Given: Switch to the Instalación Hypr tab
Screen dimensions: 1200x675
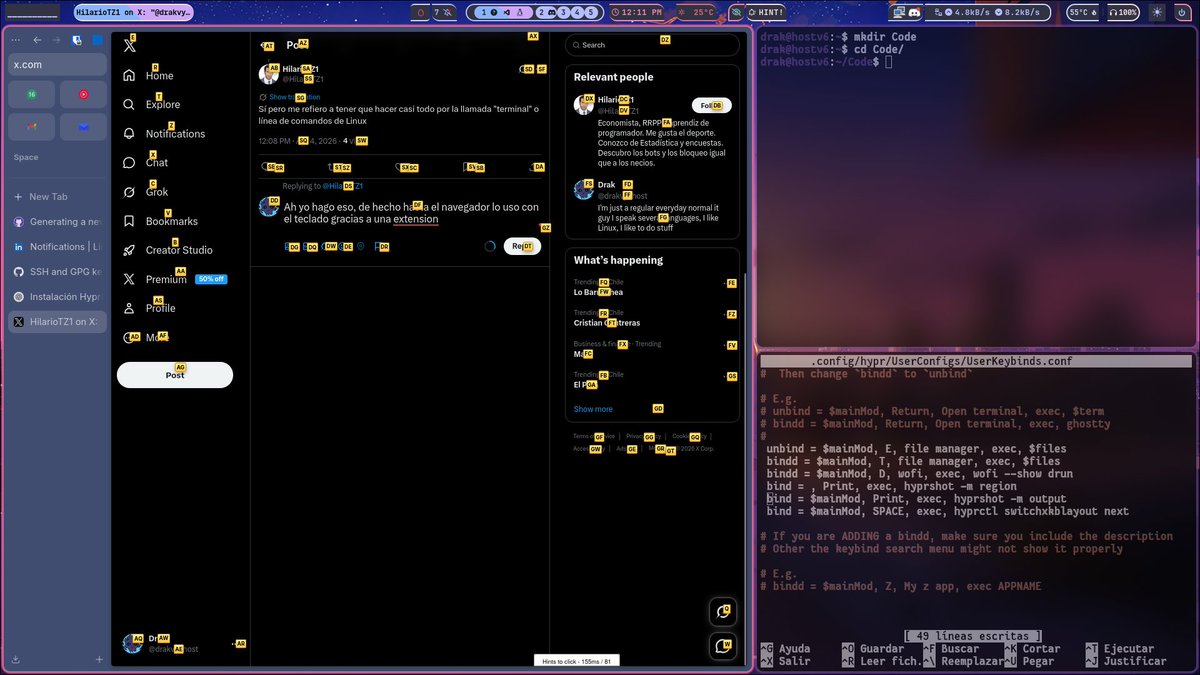Looking at the screenshot, I should (x=57, y=297).
